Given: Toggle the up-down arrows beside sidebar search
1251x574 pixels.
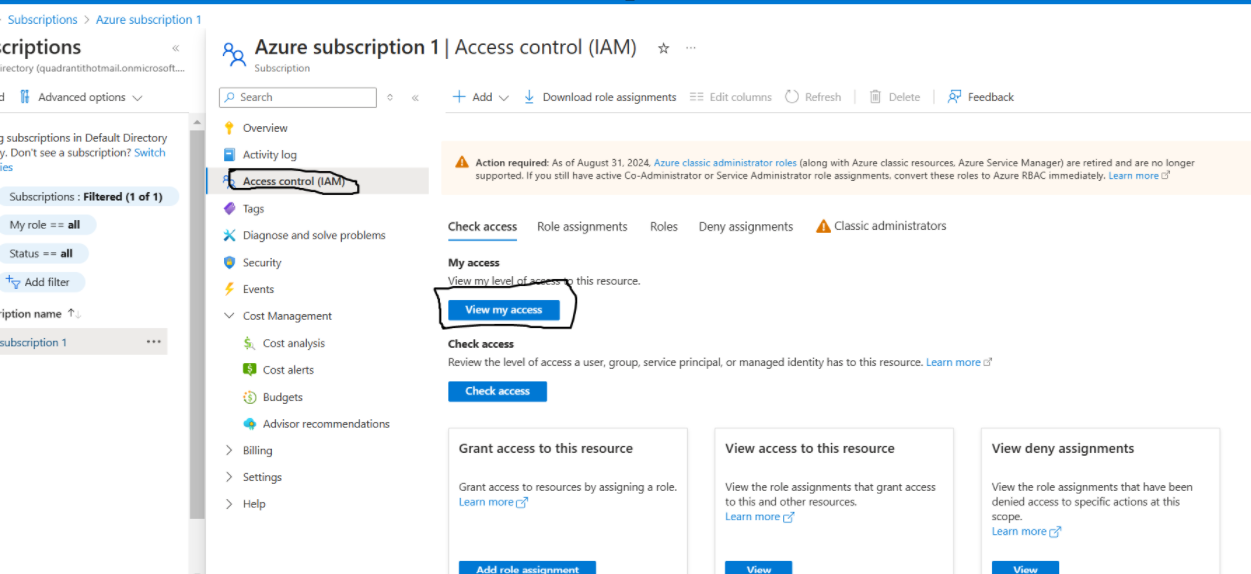Looking at the screenshot, I should coord(390,97).
